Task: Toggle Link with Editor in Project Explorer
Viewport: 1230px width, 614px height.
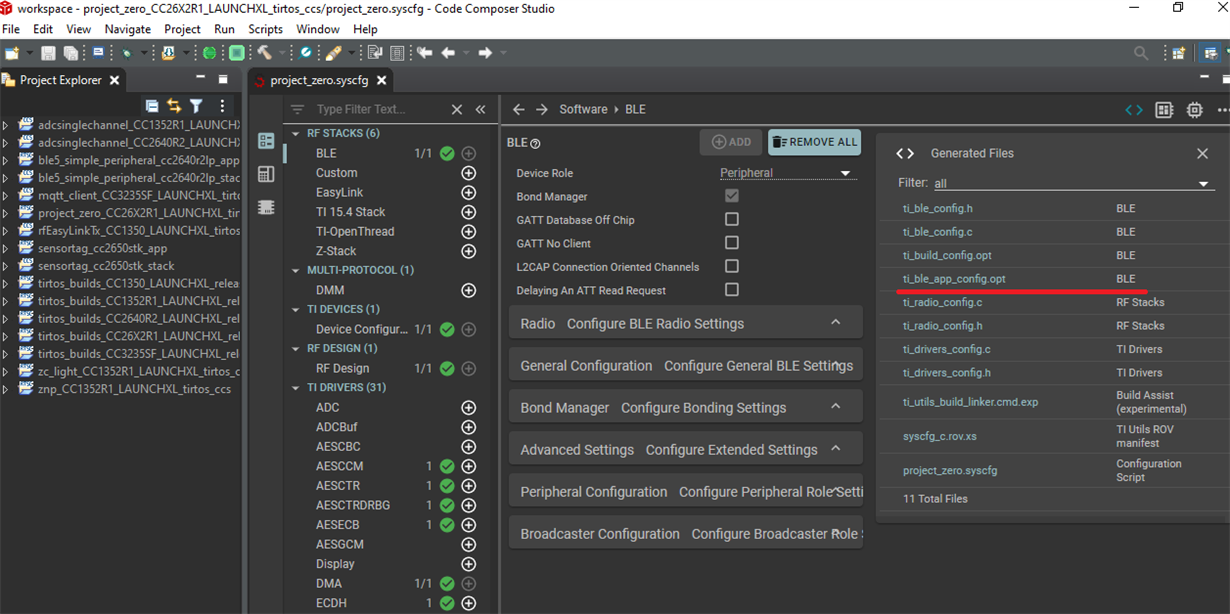Action: (x=174, y=105)
